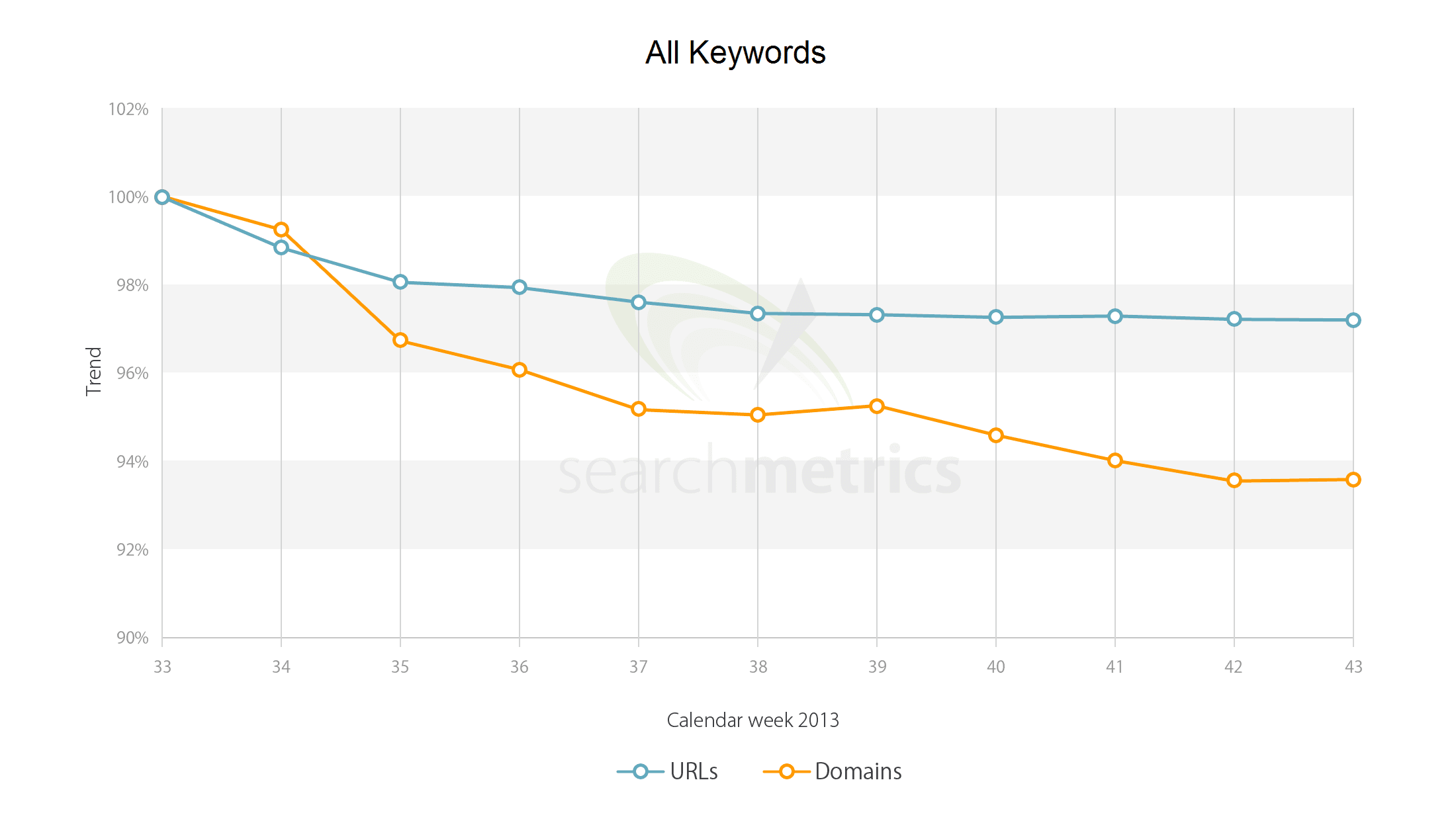Screen dimensions: 1456x819
Task: Click the Domains point at week 41
Action: [x=1115, y=460]
